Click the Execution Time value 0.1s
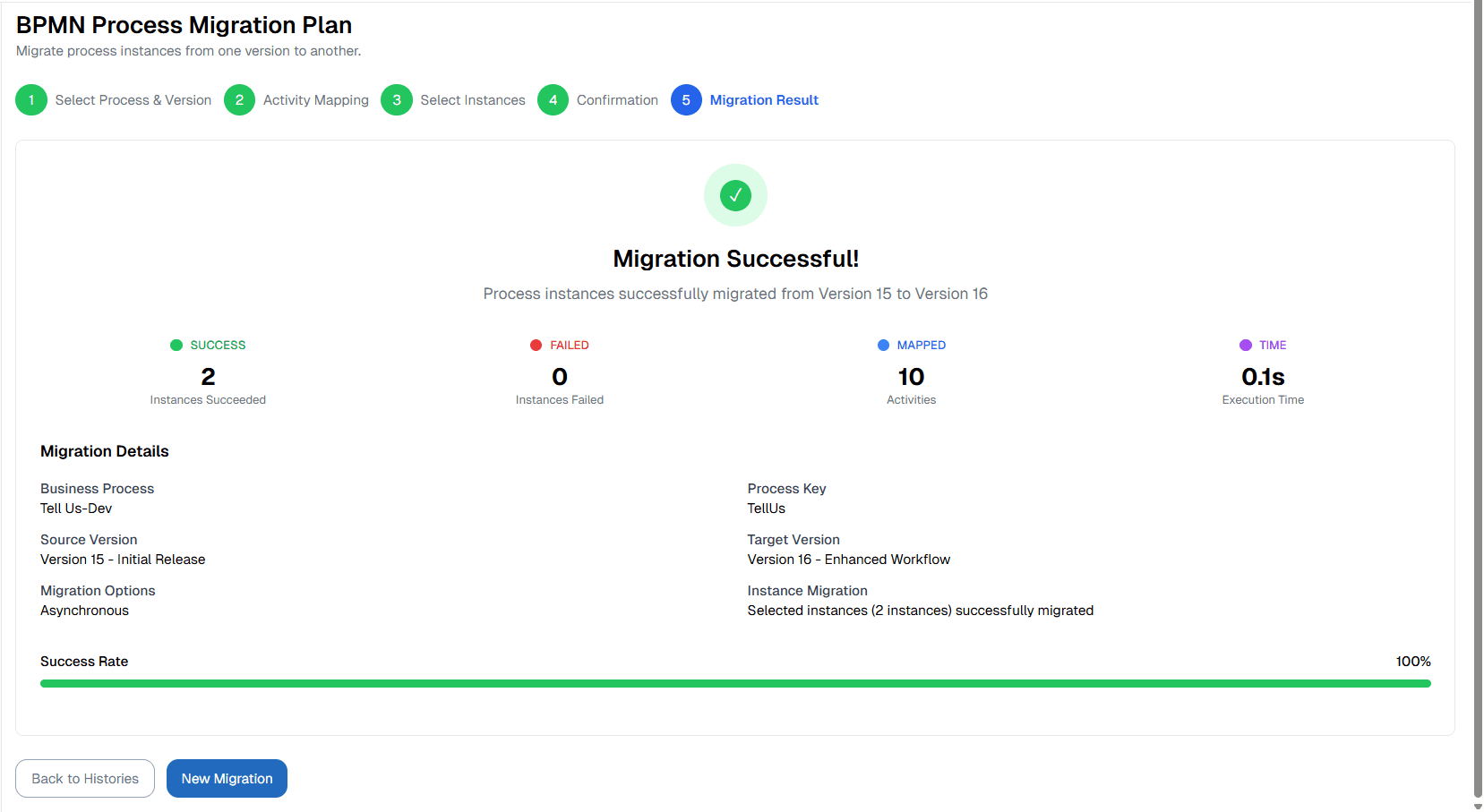The width and height of the screenshot is (1484, 812). click(x=1263, y=377)
